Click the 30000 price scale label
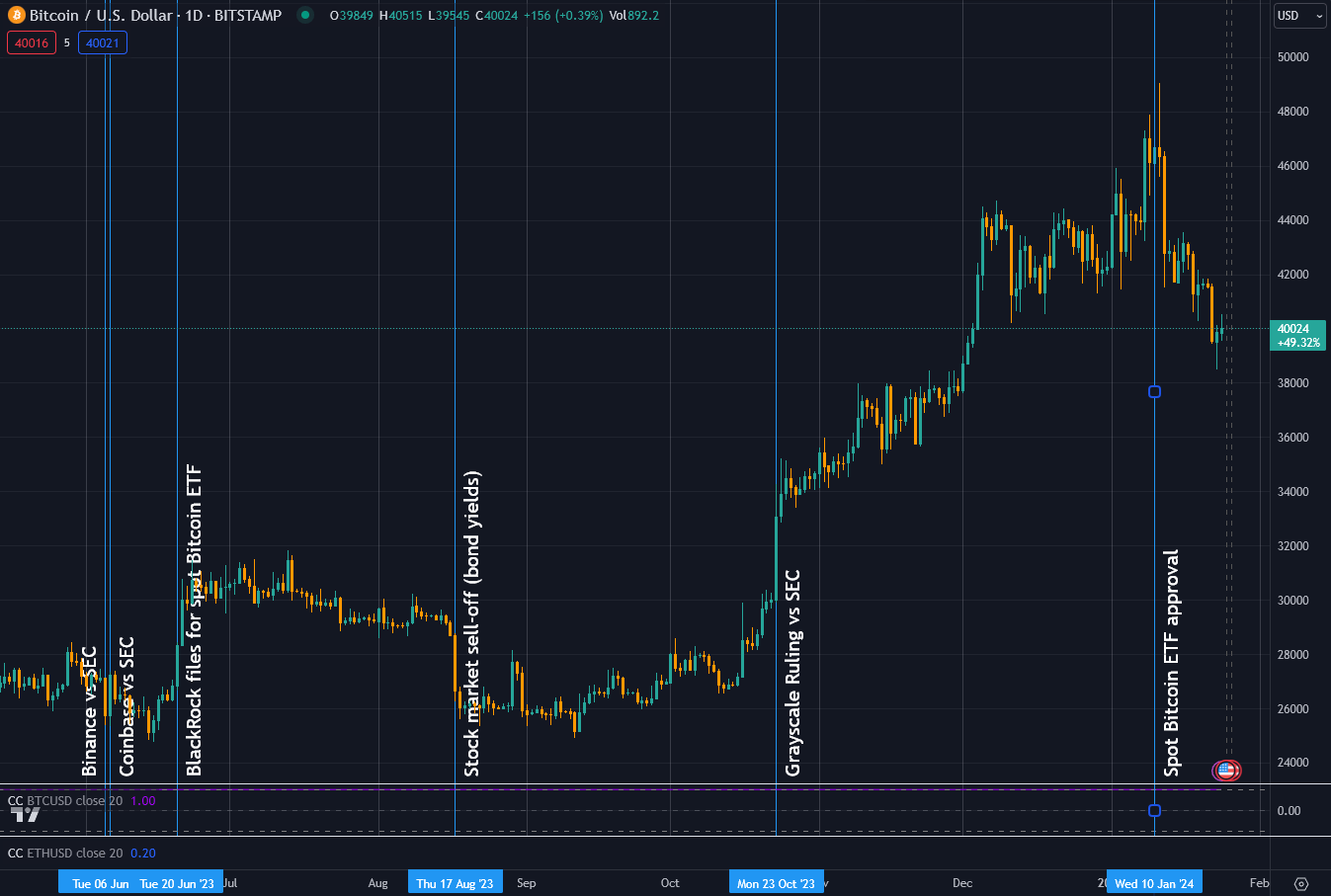Screen dimensions: 1331x896 click(1292, 601)
